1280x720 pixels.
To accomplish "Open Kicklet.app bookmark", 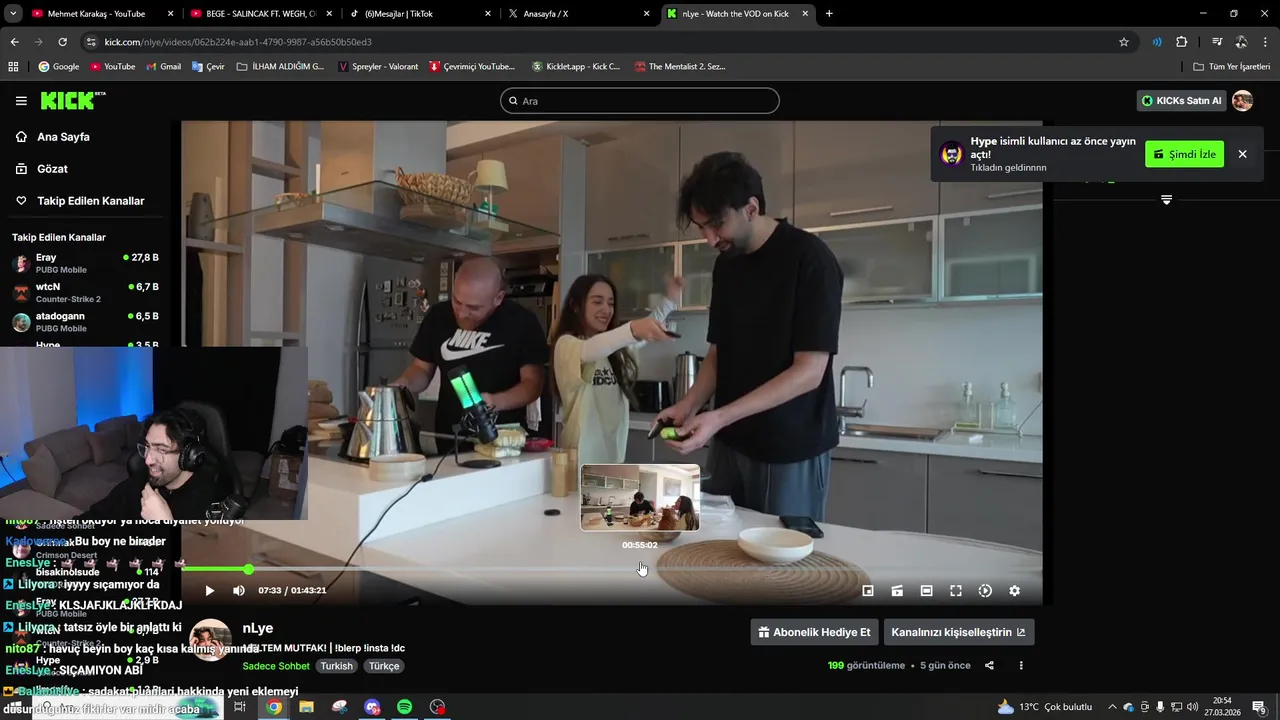I will 576,67.
